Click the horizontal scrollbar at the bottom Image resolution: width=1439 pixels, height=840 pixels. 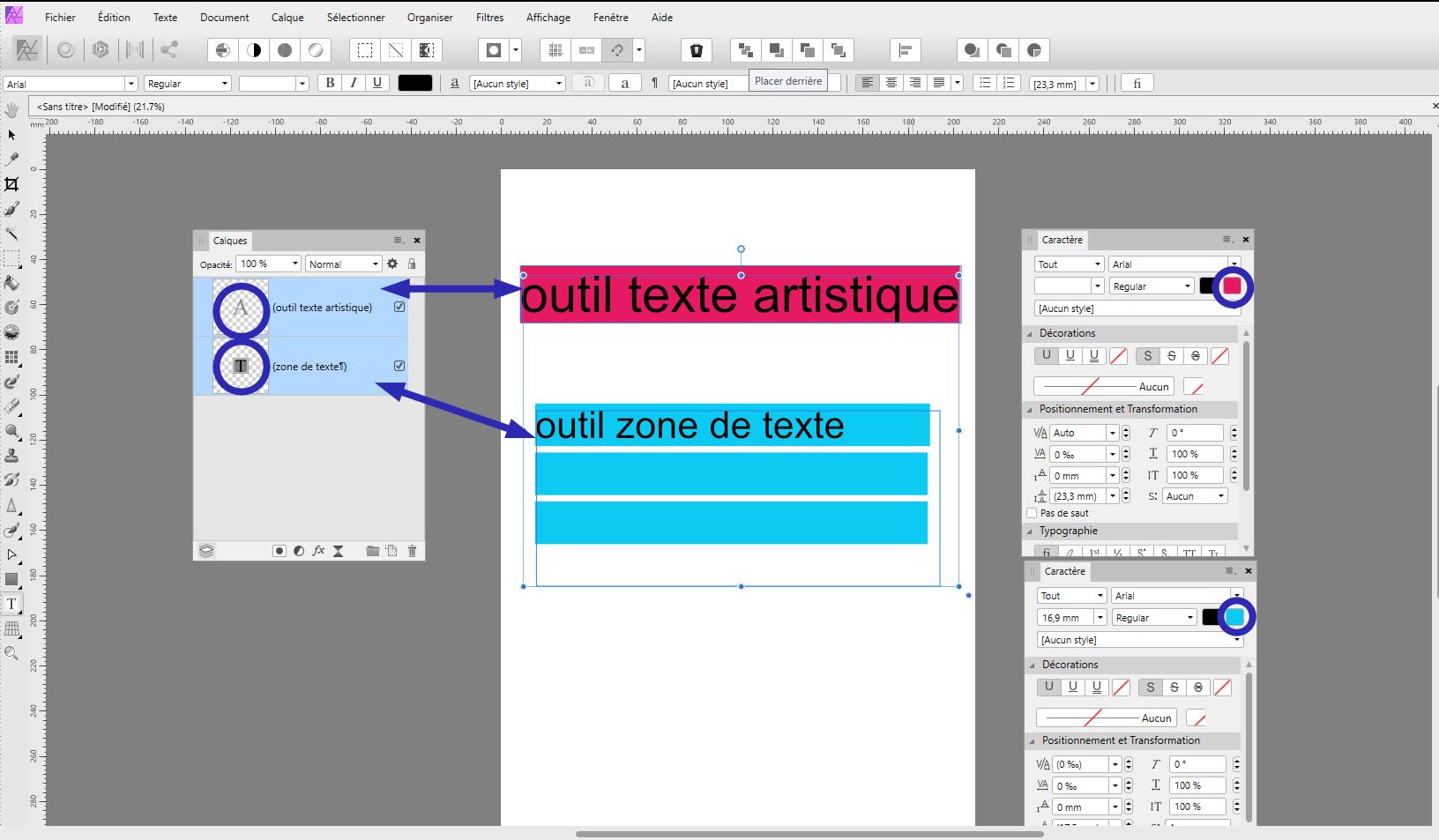point(809,834)
